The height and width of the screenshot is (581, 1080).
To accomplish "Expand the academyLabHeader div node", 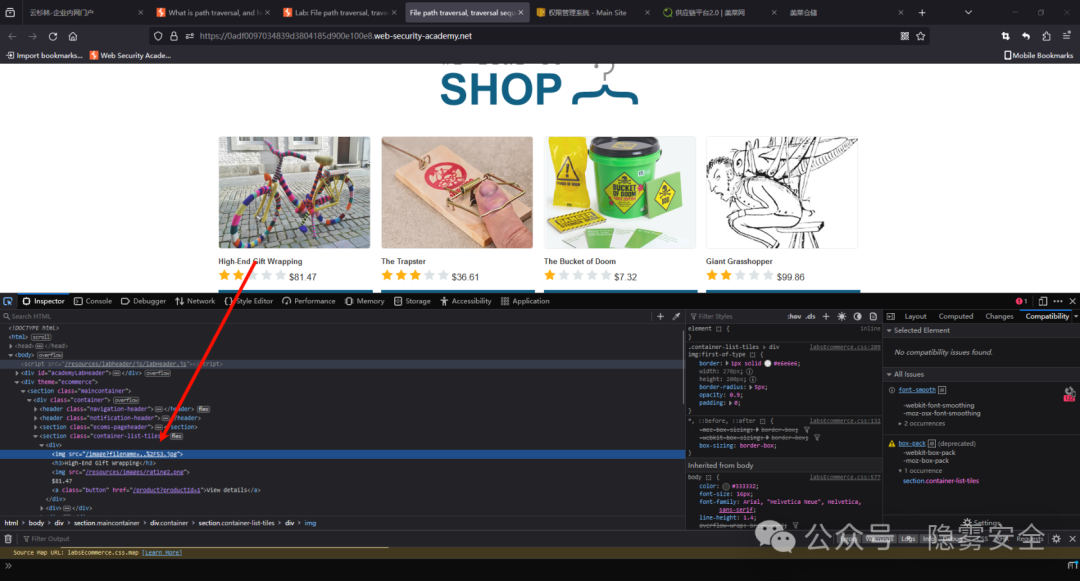I will (x=17, y=373).
